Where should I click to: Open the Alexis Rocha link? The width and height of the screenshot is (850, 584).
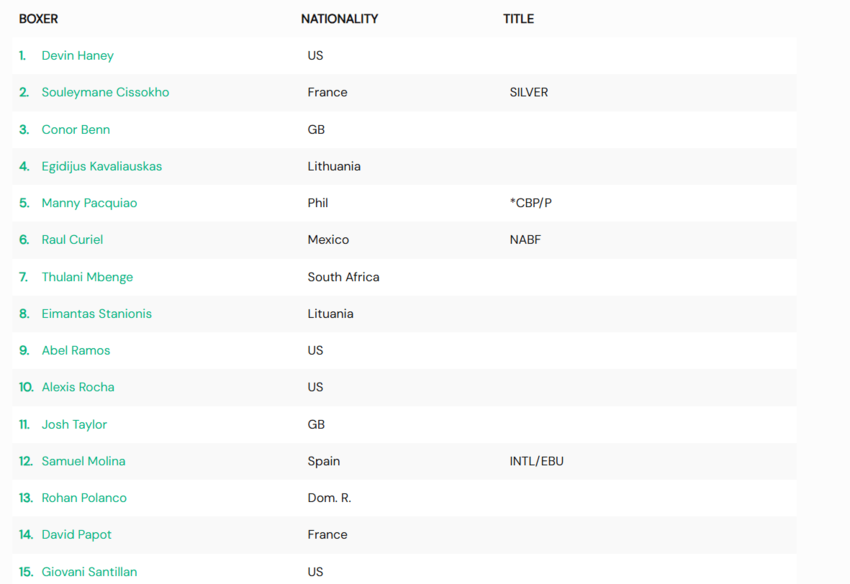(78, 387)
